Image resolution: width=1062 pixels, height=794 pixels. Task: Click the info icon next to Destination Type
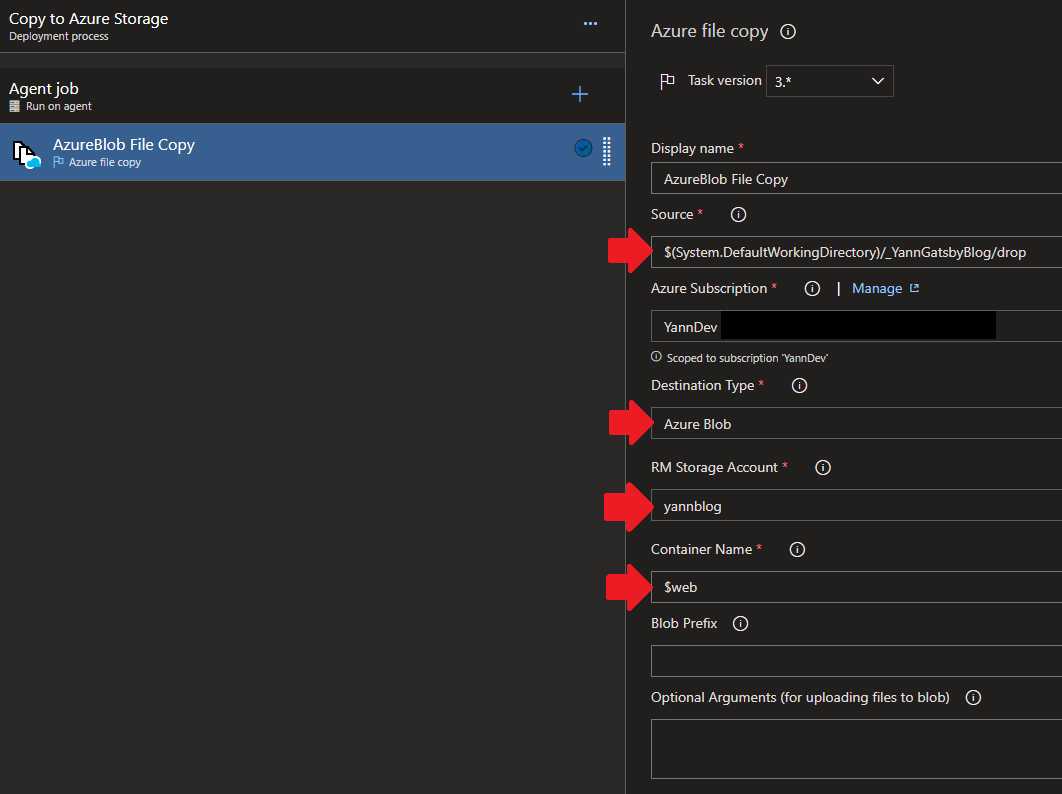point(799,386)
